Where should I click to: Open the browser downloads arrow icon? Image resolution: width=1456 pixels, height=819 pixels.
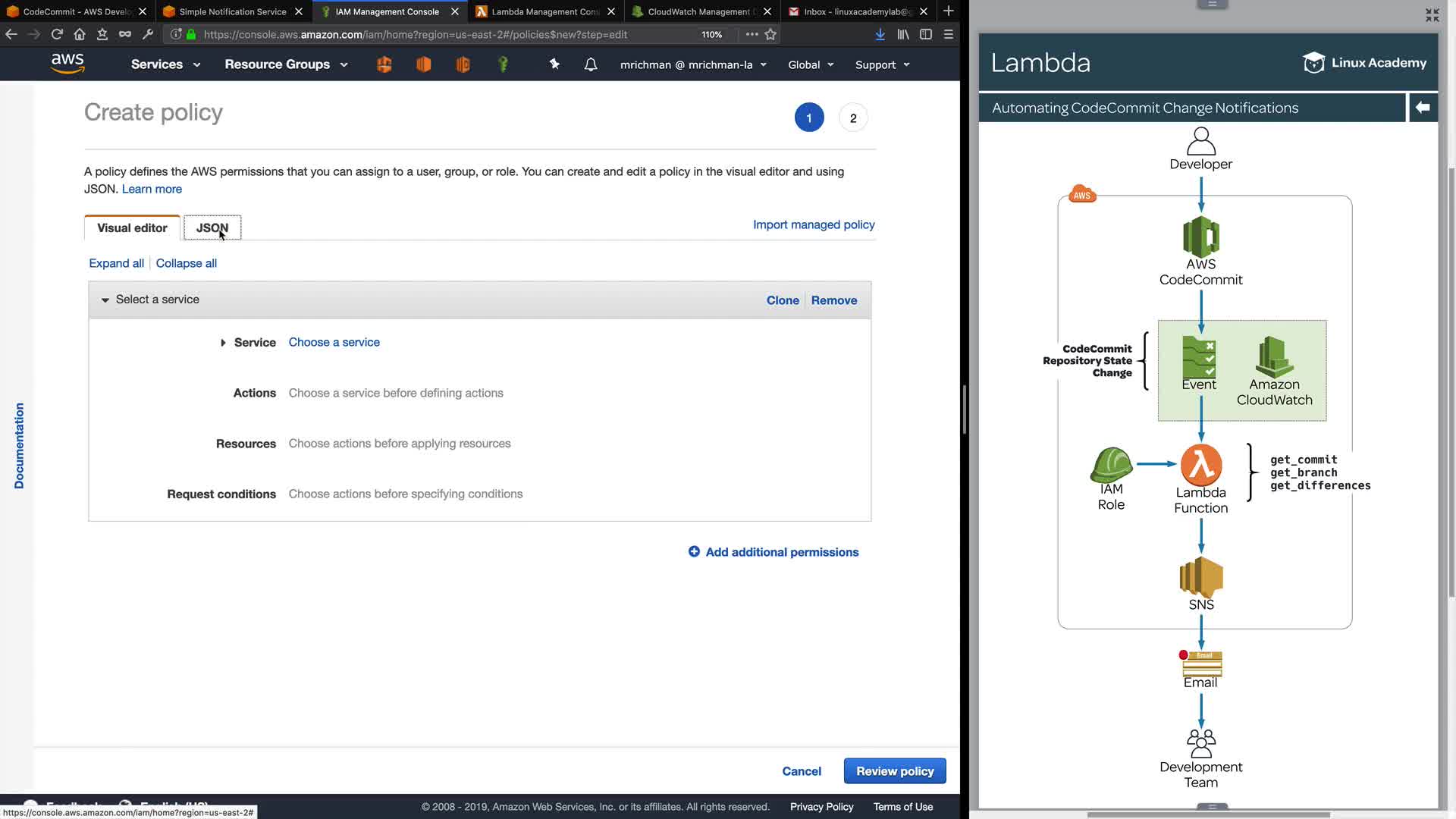(x=880, y=34)
